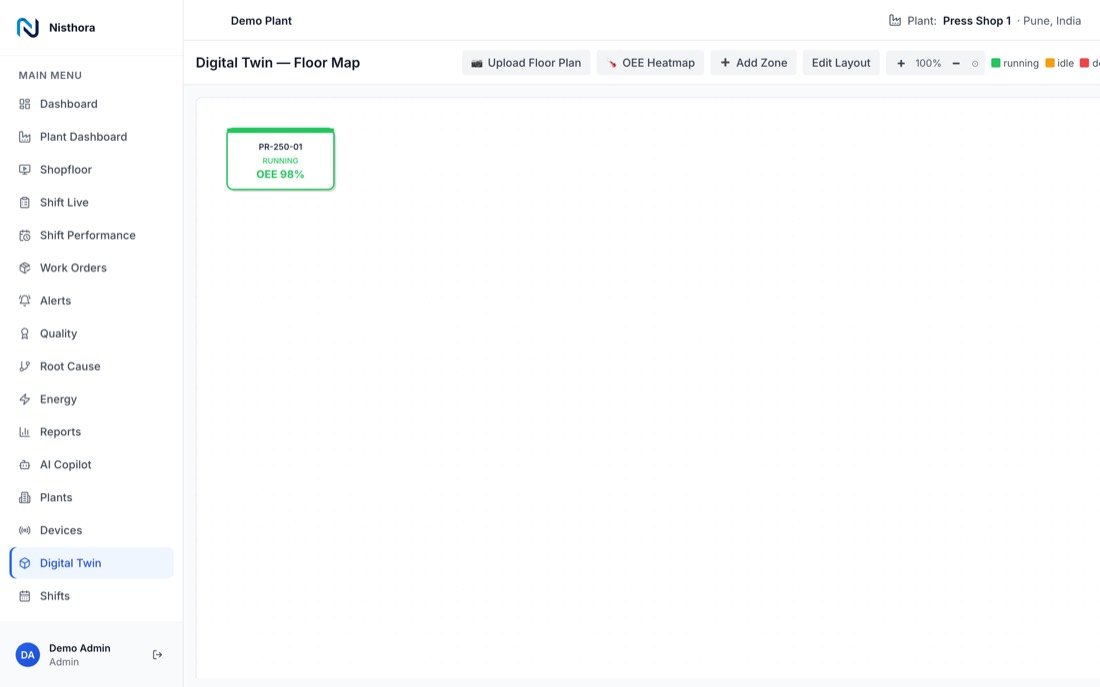Click the Upload Floor Plan button
The height and width of the screenshot is (687, 1100).
(x=526, y=63)
